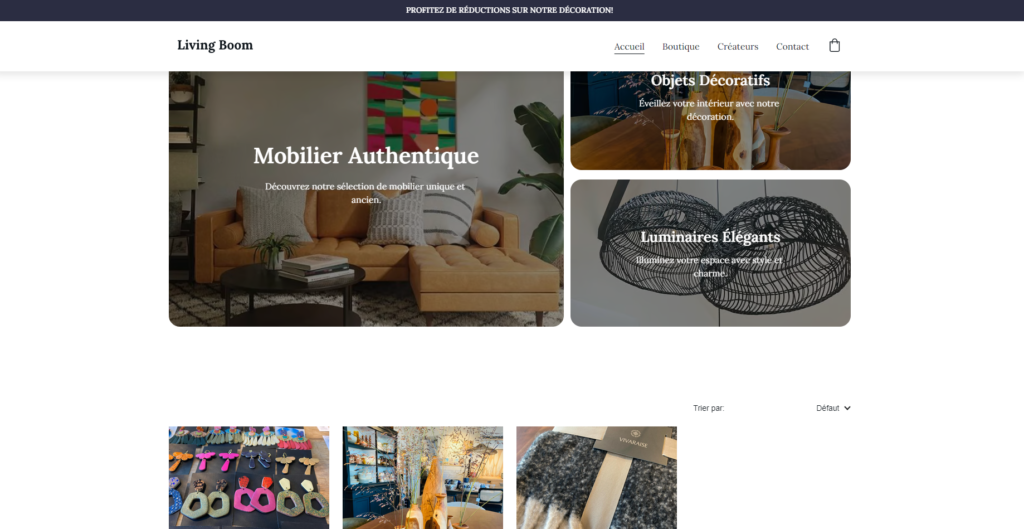The width and height of the screenshot is (1024, 529).
Task: Click the Trier par label
Action: click(709, 408)
